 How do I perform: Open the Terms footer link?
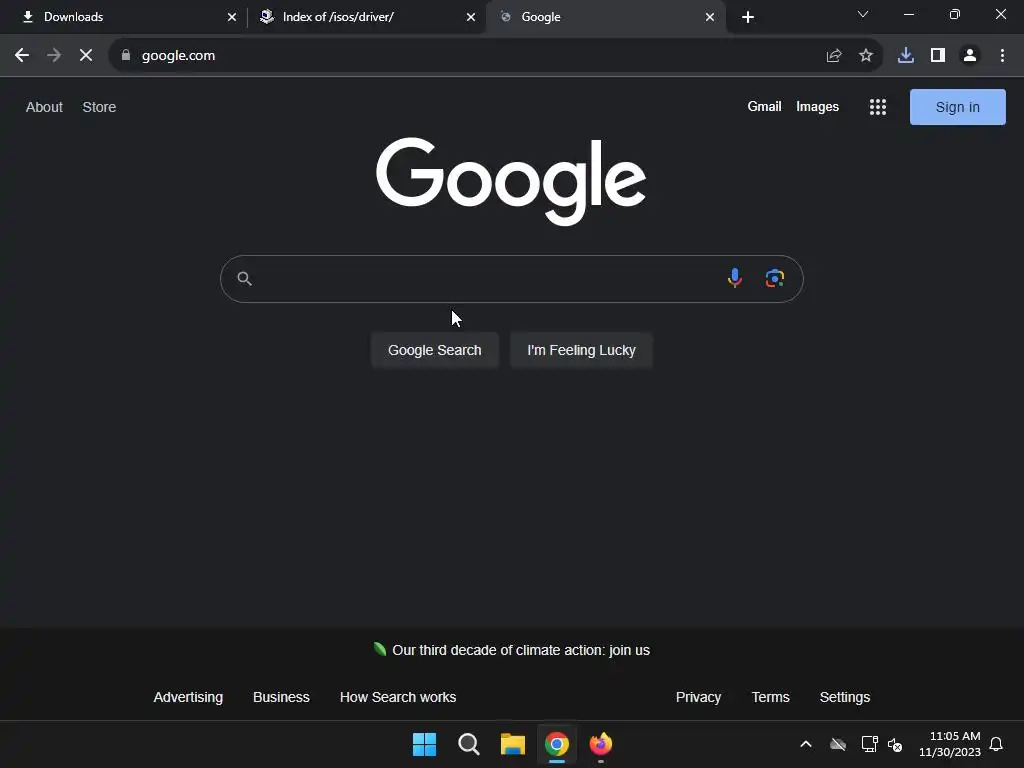tap(771, 697)
